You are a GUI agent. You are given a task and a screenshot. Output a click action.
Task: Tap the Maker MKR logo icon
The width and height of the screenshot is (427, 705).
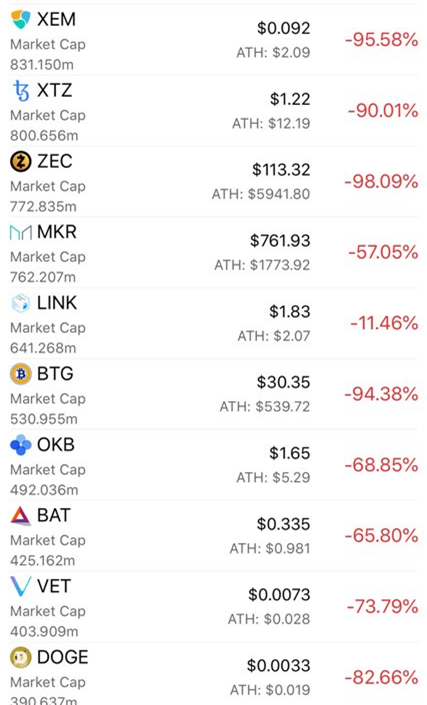point(21,232)
